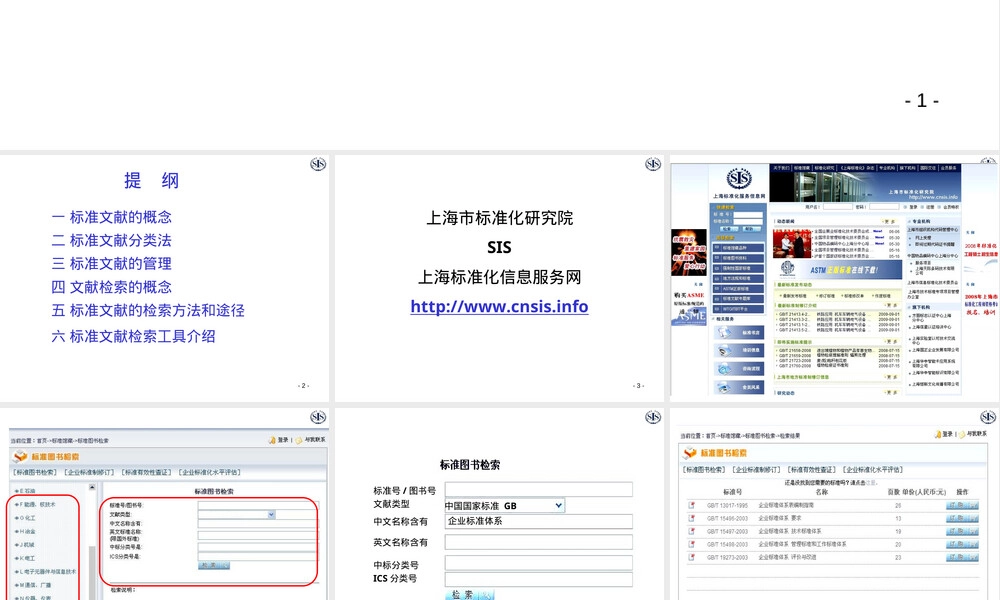The height and width of the screenshot is (600, 1000).
Task: Select the [企业标准化水平评估] tab above the classification tree
Action: (210, 472)
